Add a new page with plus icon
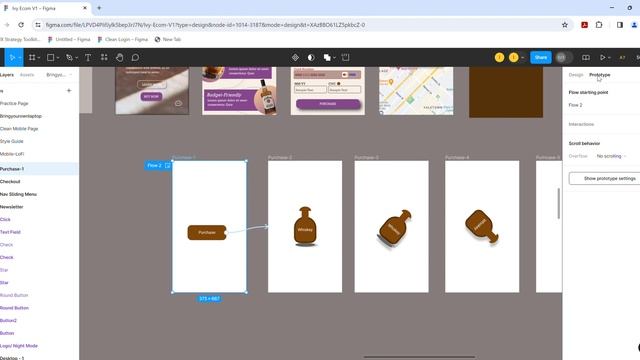The height and width of the screenshot is (360, 640). pos(69,91)
